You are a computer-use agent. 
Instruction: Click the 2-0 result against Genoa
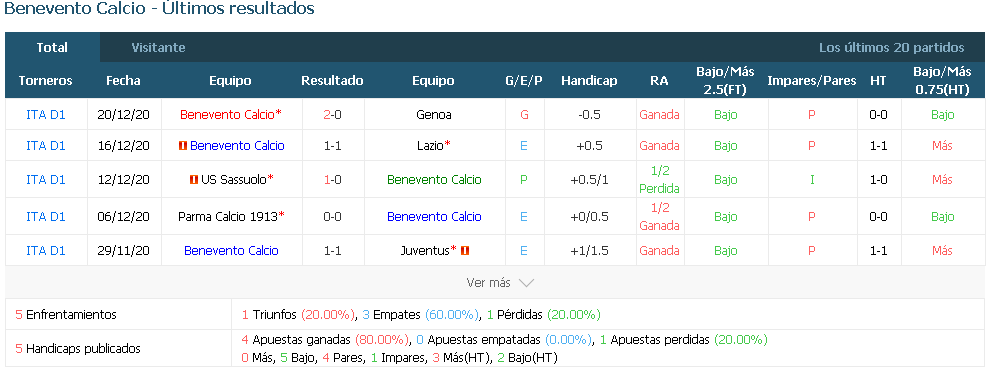(332, 114)
